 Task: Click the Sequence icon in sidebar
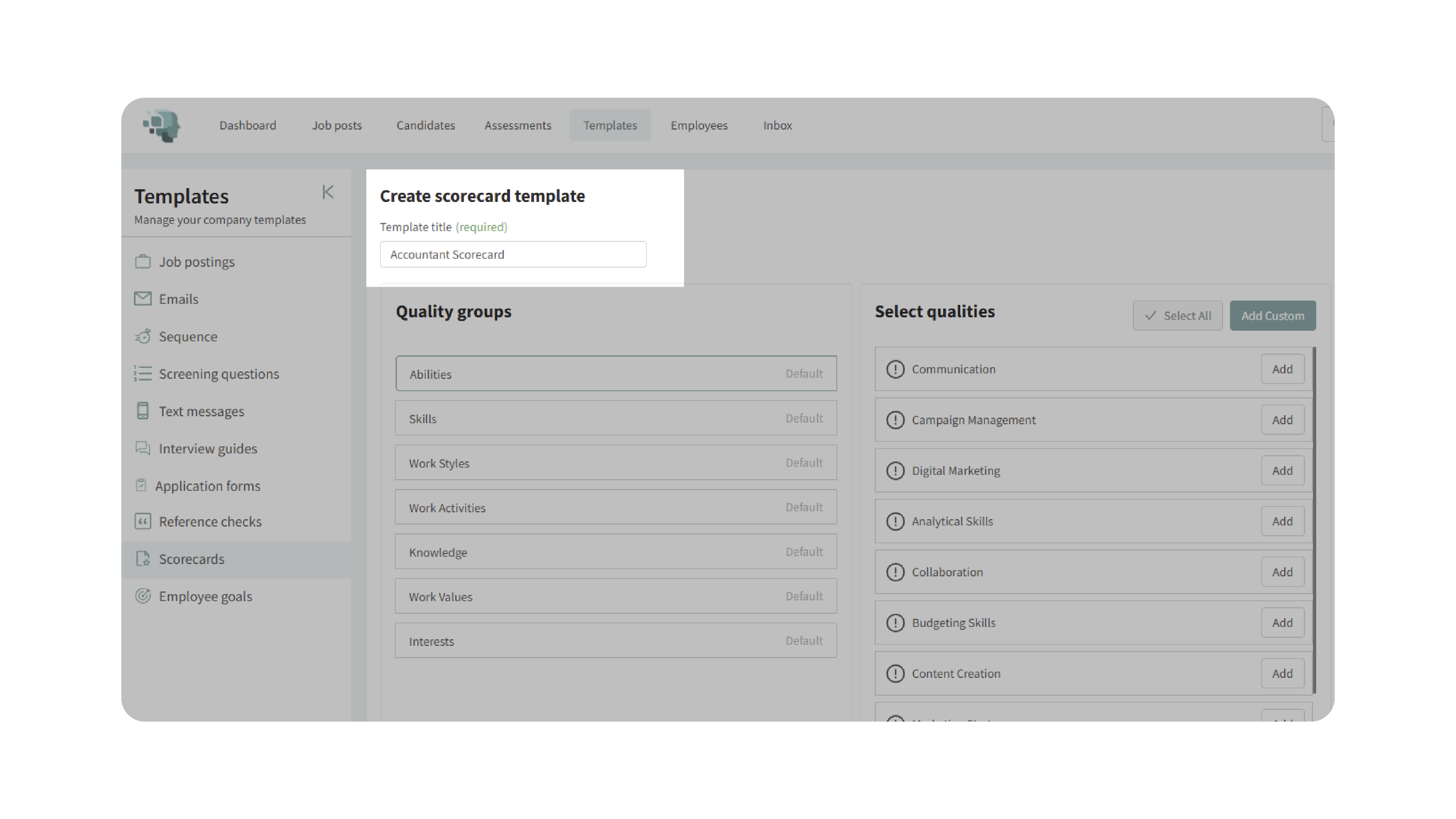[143, 337]
